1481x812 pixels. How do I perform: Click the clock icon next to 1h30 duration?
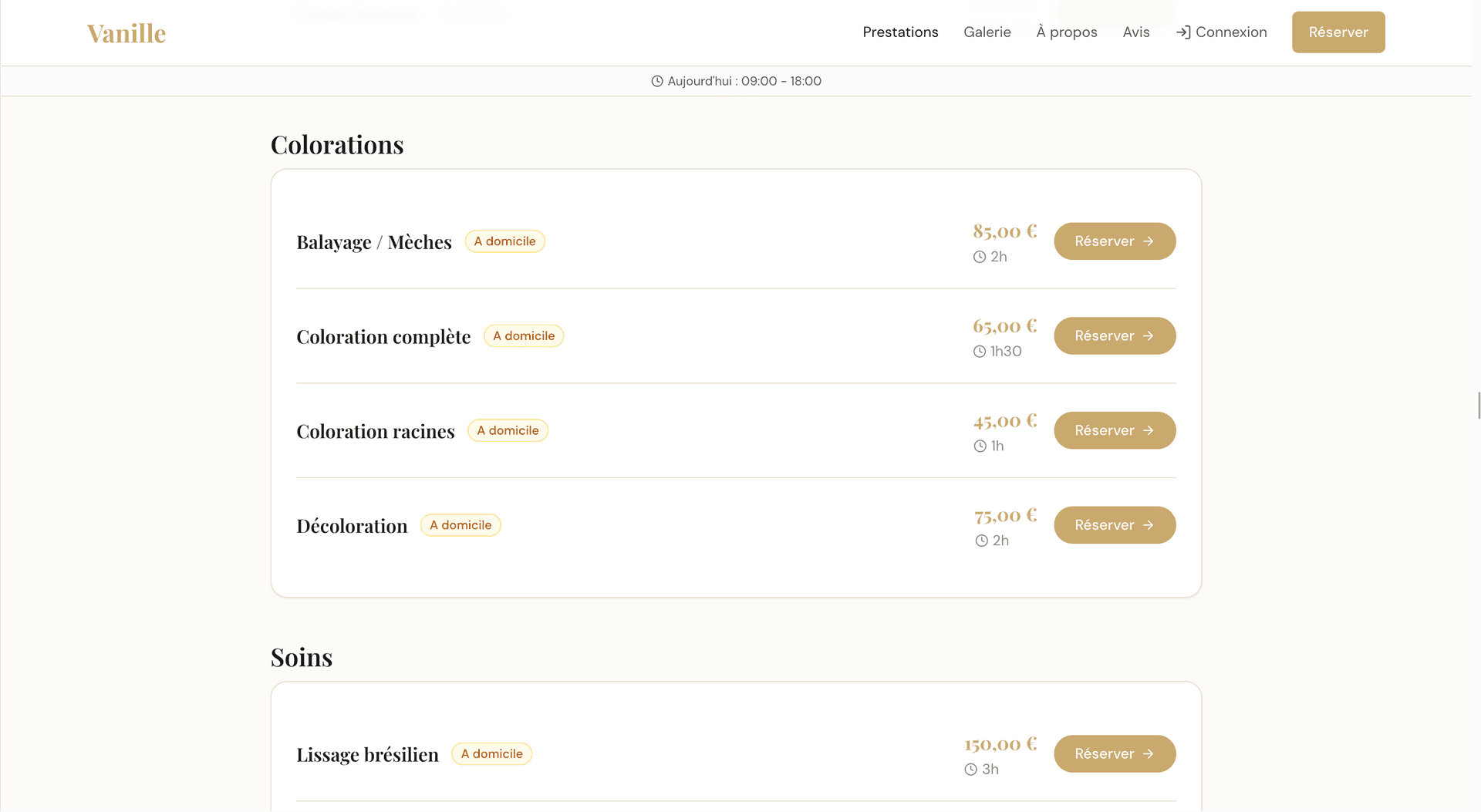click(x=980, y=352)
